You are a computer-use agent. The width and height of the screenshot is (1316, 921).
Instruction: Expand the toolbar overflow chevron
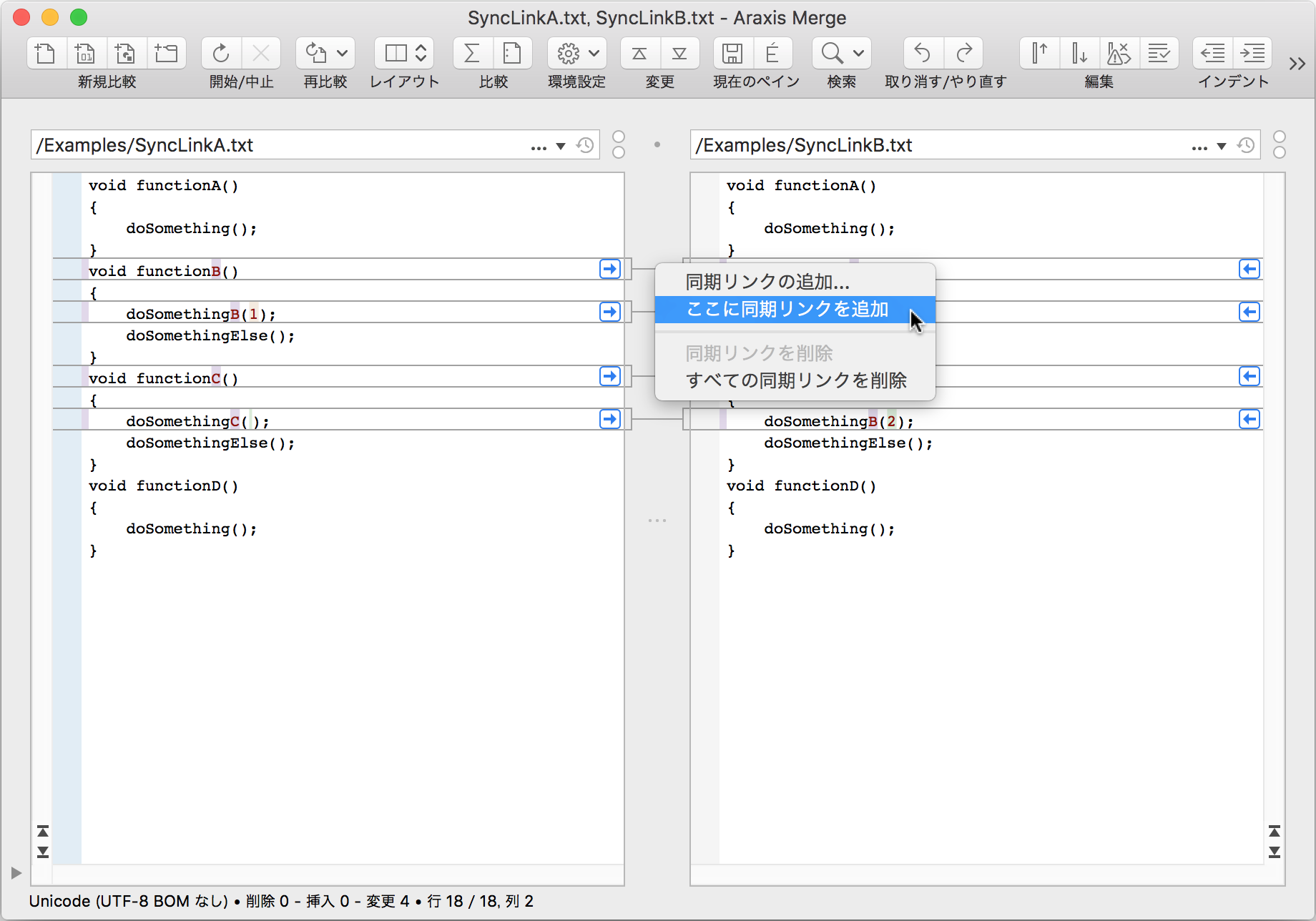click(x=1297, y=64)
